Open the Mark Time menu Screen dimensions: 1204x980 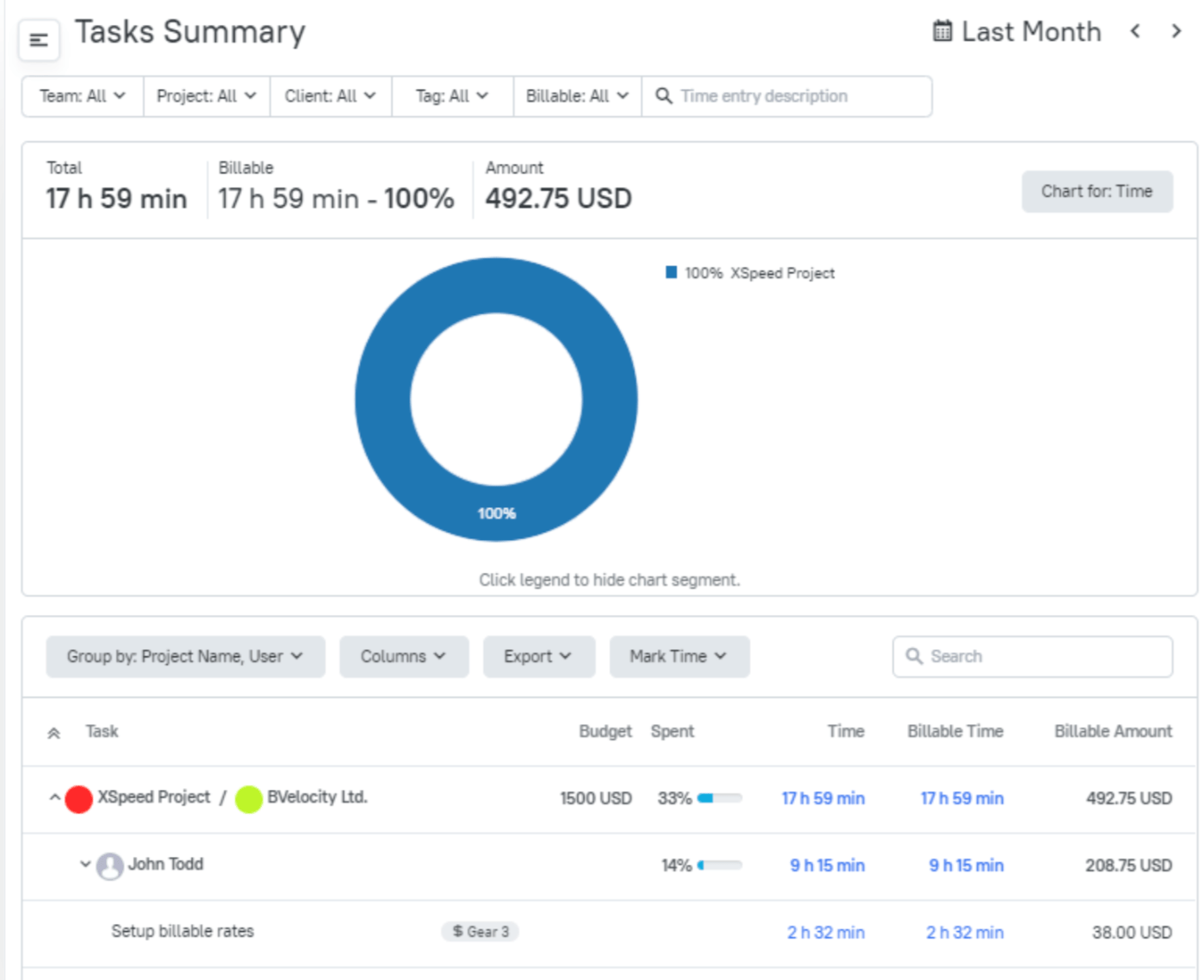pyautogui.click(x=679, y=657)
